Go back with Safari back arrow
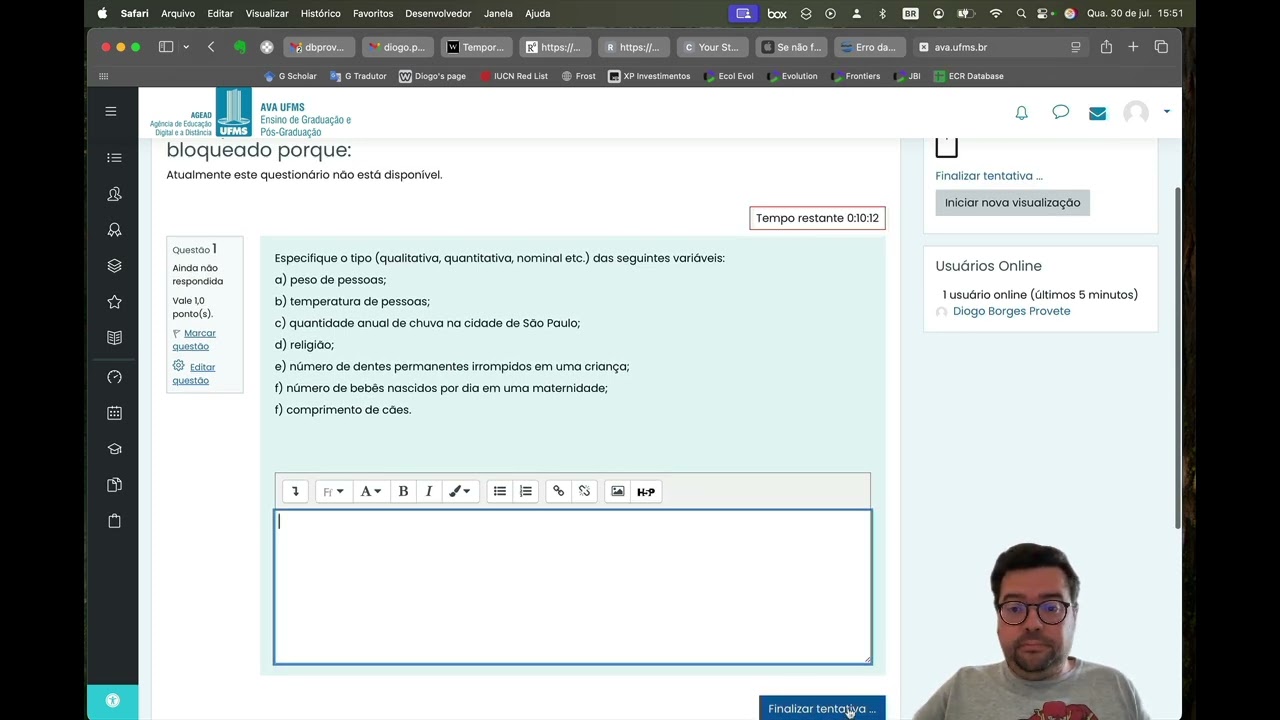The width and height of the screenshot is (1280, 720). (x=211, y=47)
